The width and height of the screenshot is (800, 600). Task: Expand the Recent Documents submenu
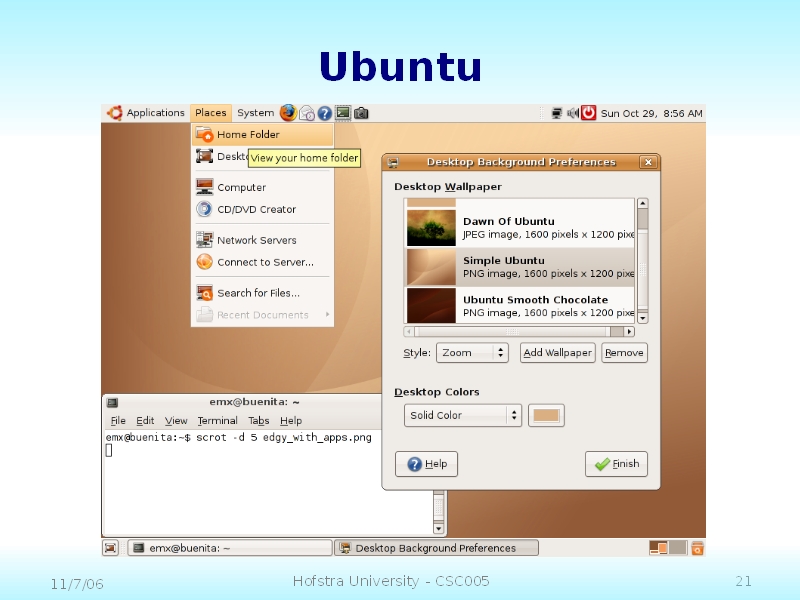pos(262,315)
